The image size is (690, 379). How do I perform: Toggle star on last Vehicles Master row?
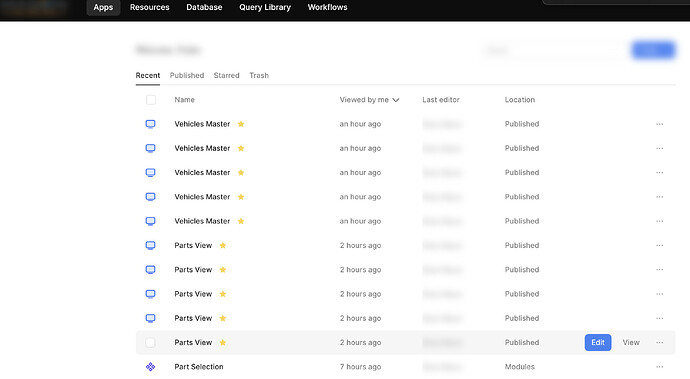pyautogui.click(x=241, y=221)
